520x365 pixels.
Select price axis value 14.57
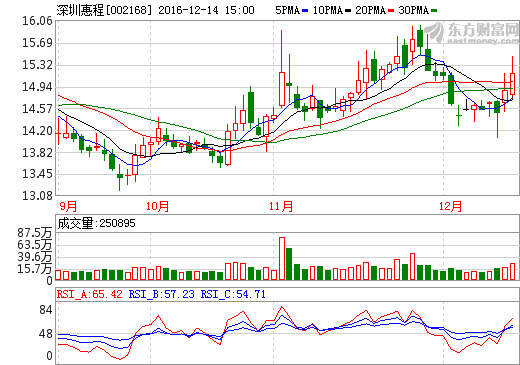(x=37, y=109)
